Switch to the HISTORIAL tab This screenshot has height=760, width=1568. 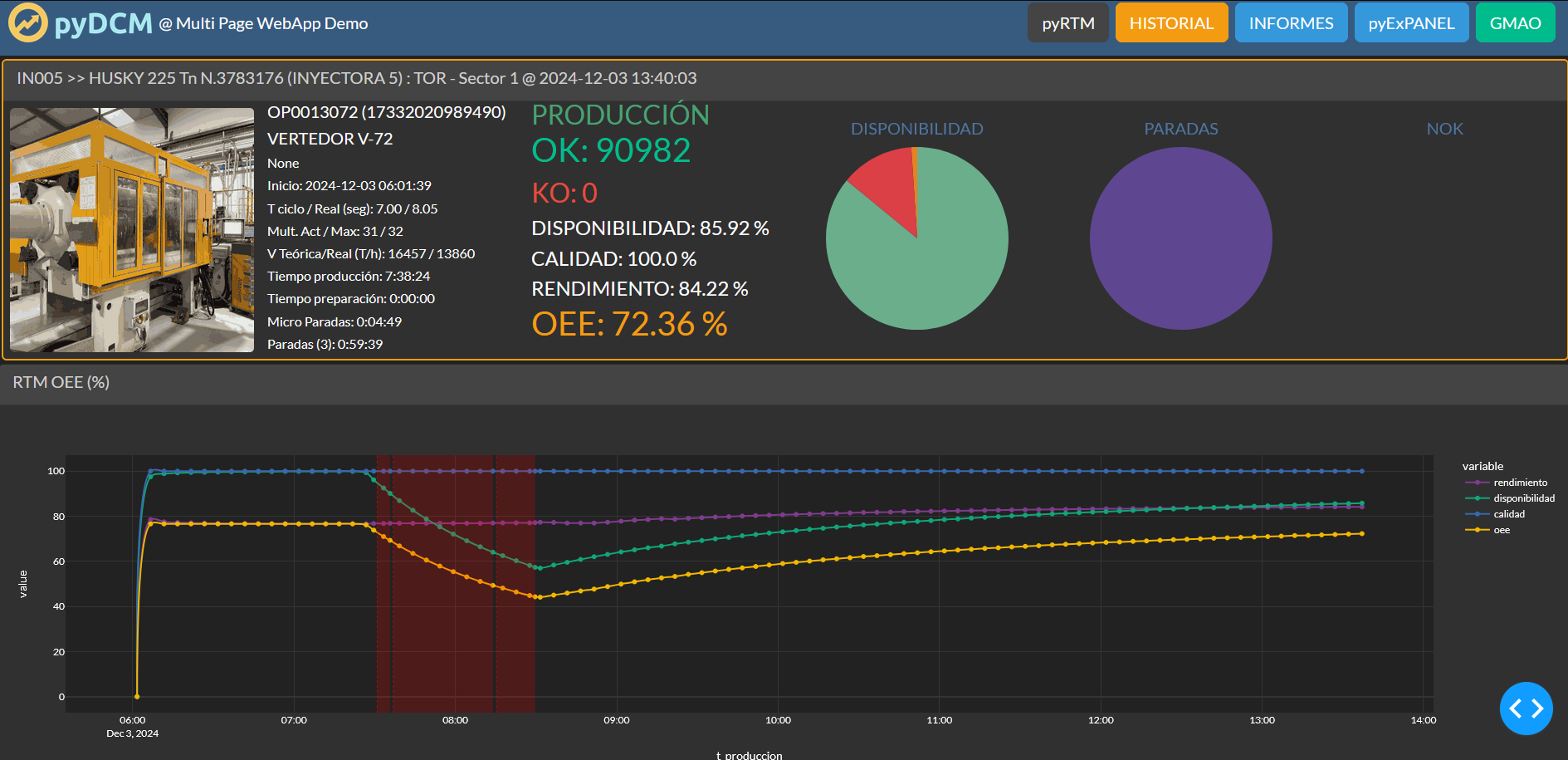(1171, 22)
